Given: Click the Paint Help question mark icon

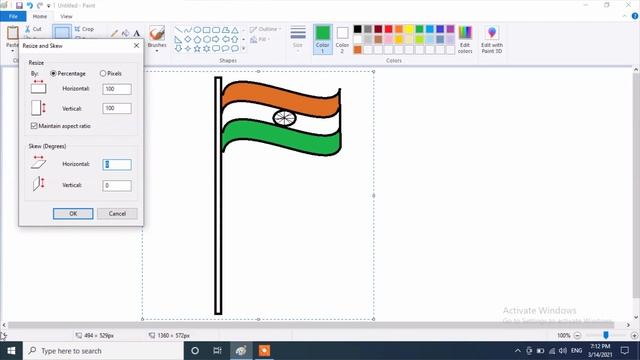Looking at the screenshot, I should tap(635, 16).
